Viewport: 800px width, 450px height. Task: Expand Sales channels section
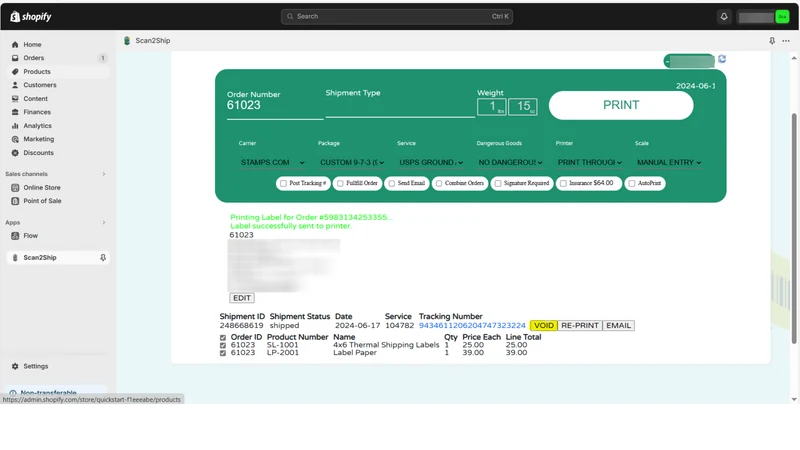104,174
